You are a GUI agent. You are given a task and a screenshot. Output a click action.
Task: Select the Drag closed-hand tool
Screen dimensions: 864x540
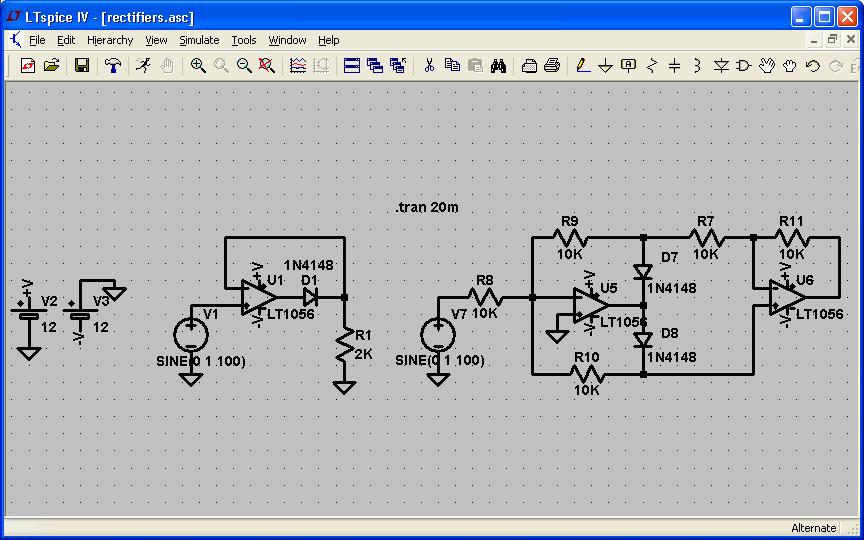click(790, 66)
